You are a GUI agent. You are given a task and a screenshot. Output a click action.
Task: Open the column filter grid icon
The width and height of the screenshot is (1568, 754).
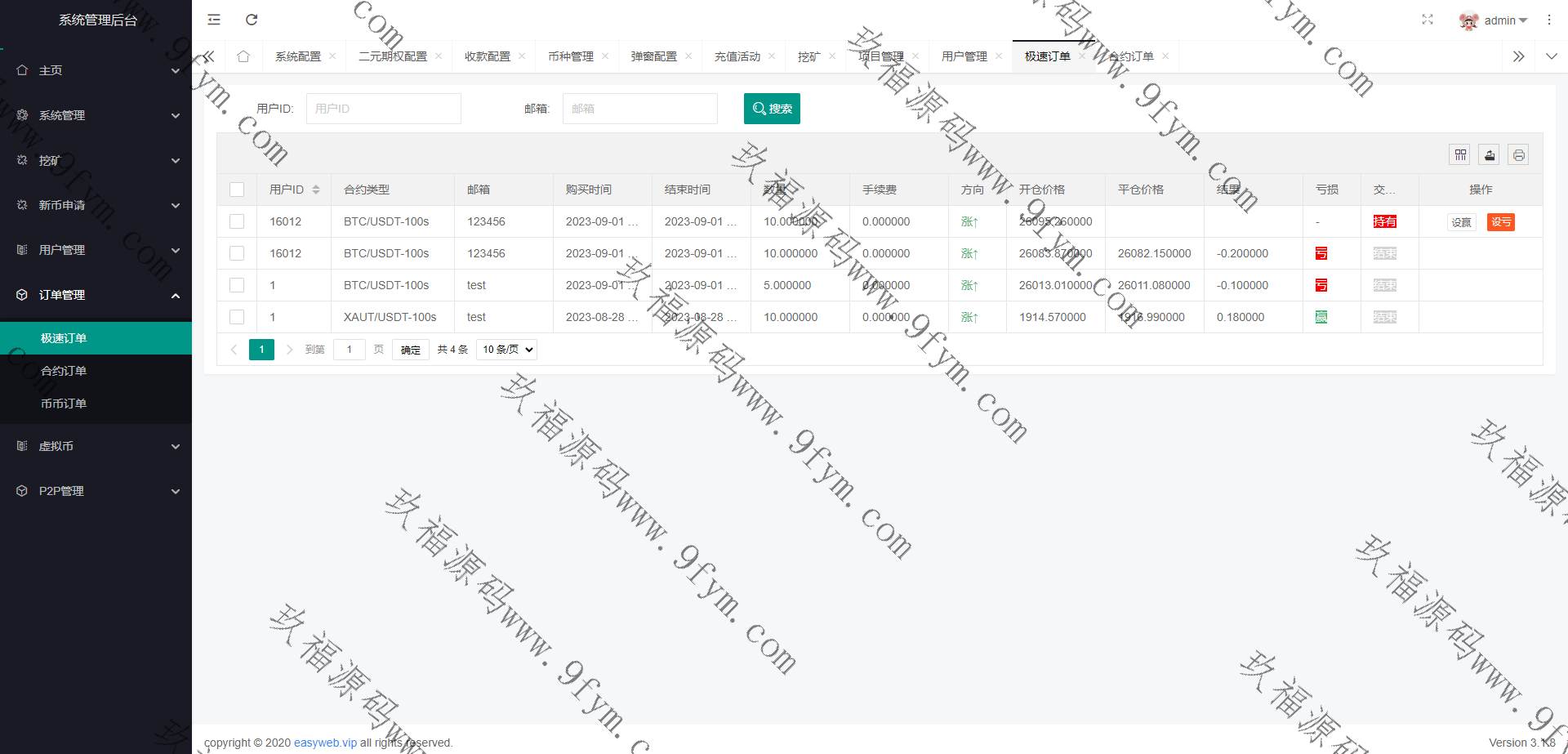click(x=1460, y=155)
